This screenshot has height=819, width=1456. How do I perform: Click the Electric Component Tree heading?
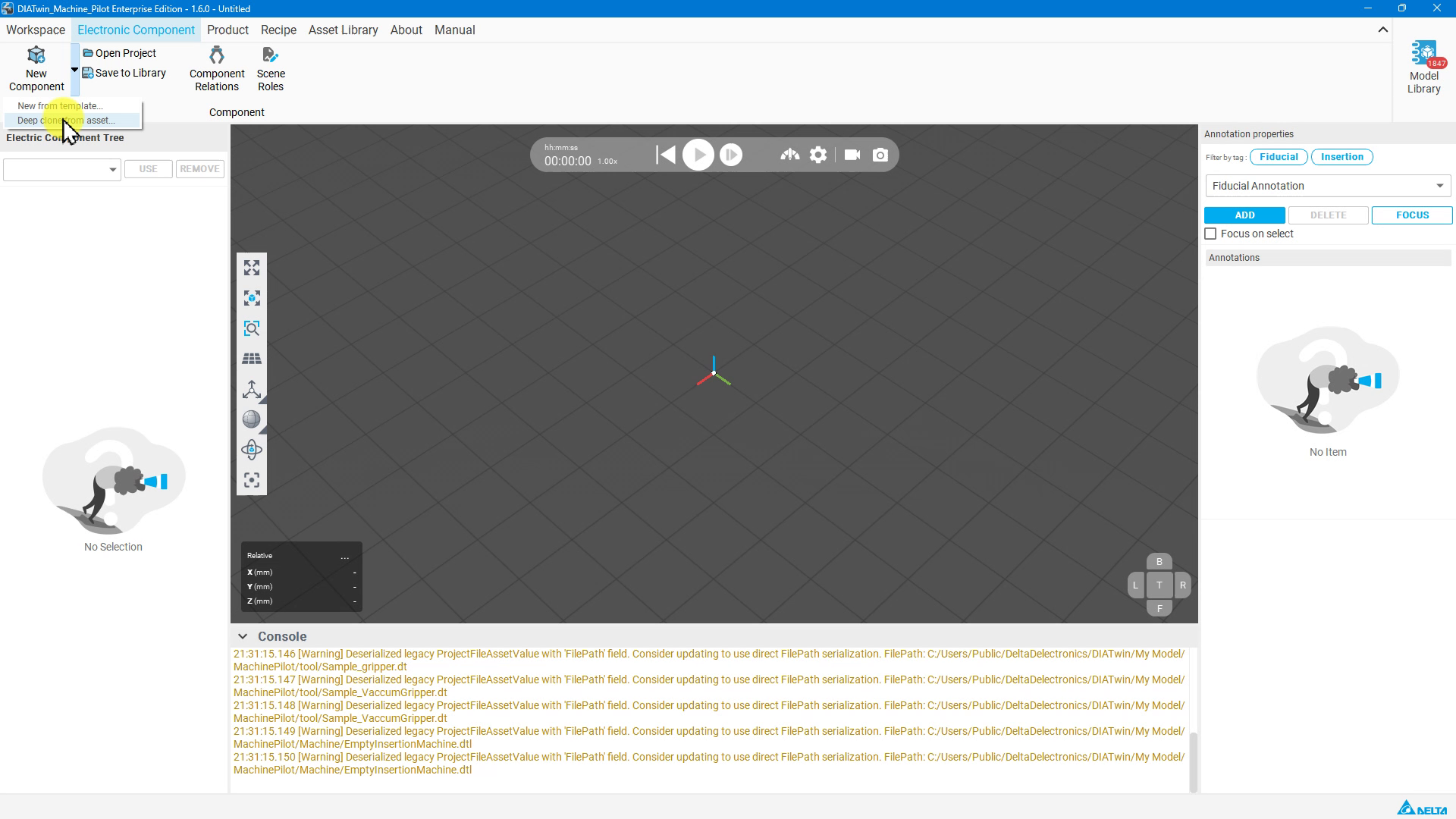[x=65, y=138]
